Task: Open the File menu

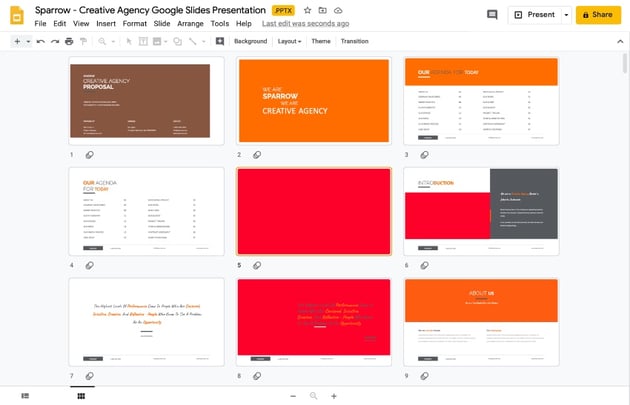Action: point(40,24)
